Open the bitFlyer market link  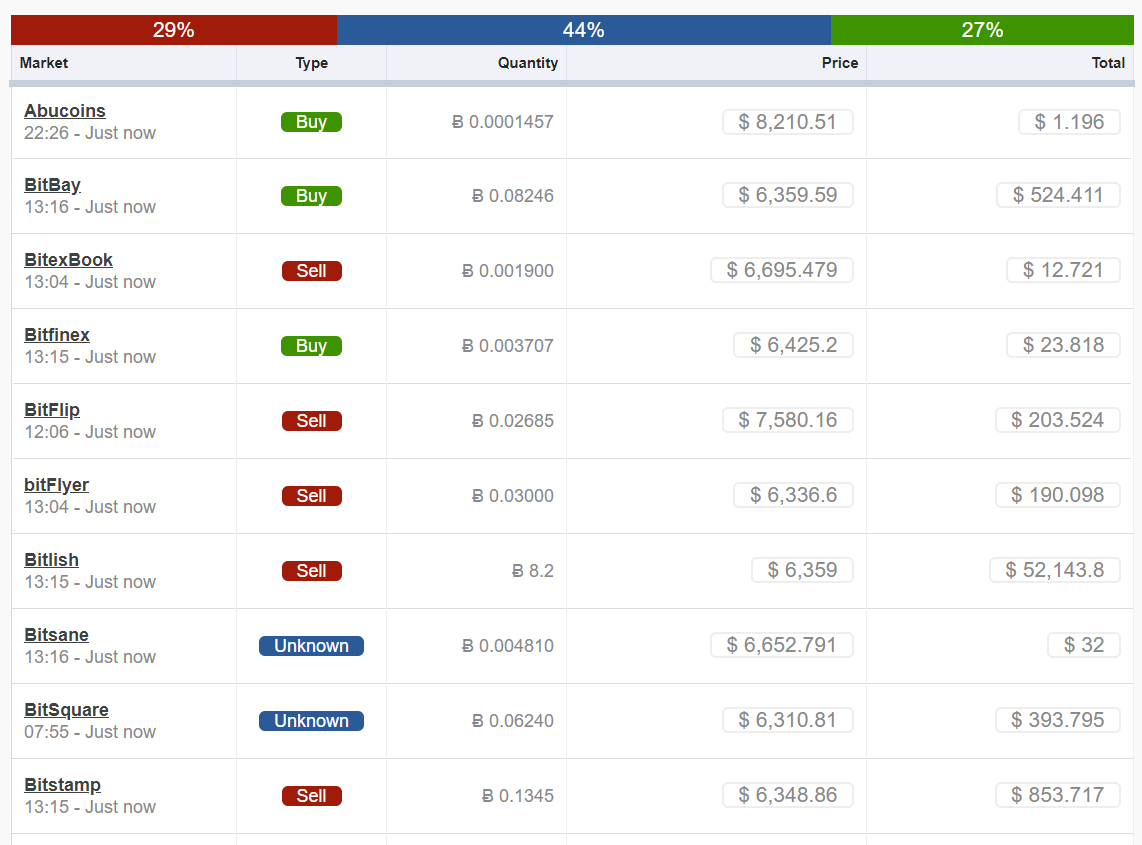click(56, 485)
